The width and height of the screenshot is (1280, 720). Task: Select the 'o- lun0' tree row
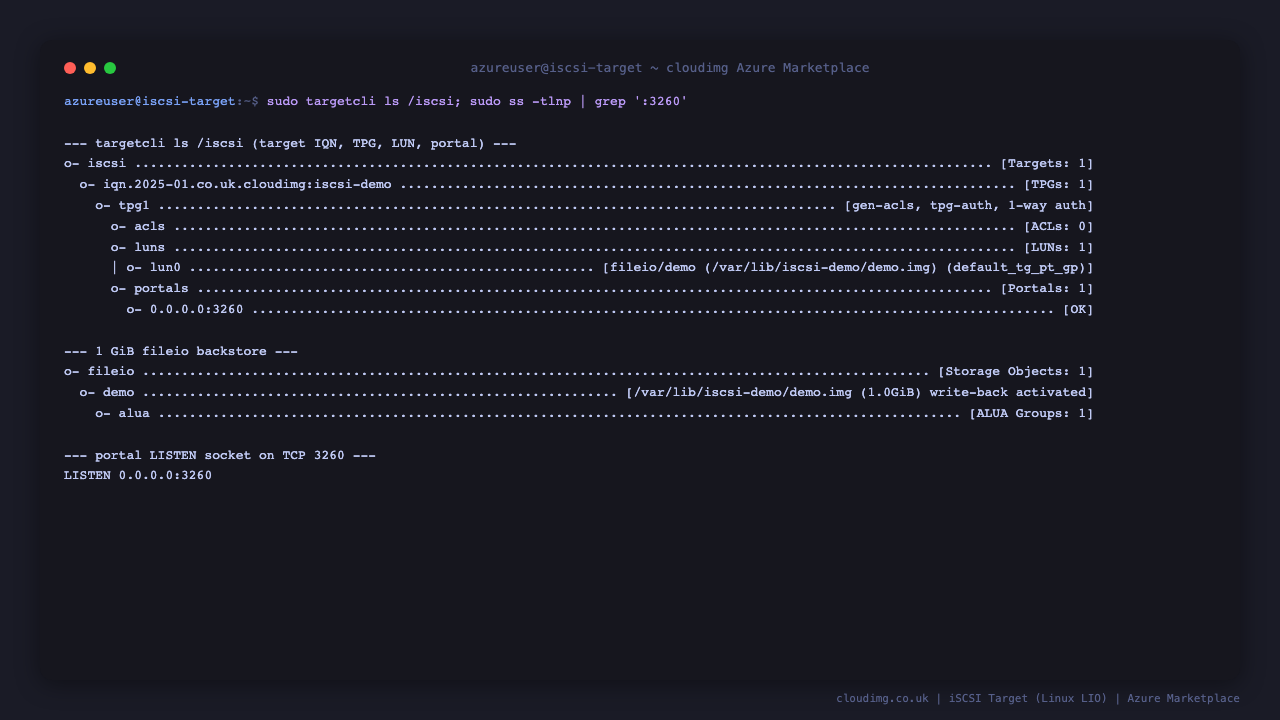pos(602,268)
